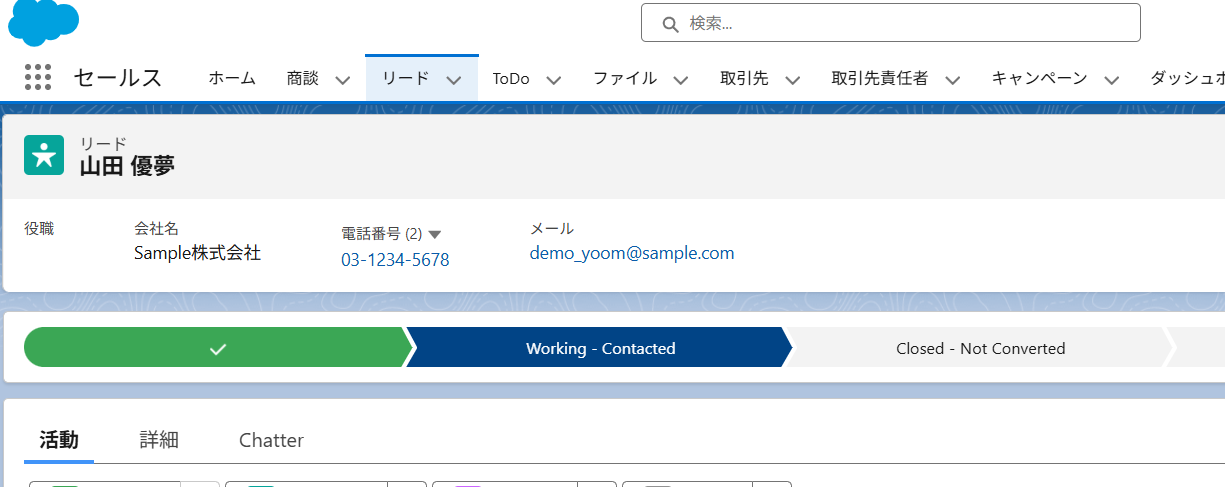Expand the 取引先責任者 tab dropdown chevron
This screenshot has height=487, width=1225.
click(x=953, y=79)
